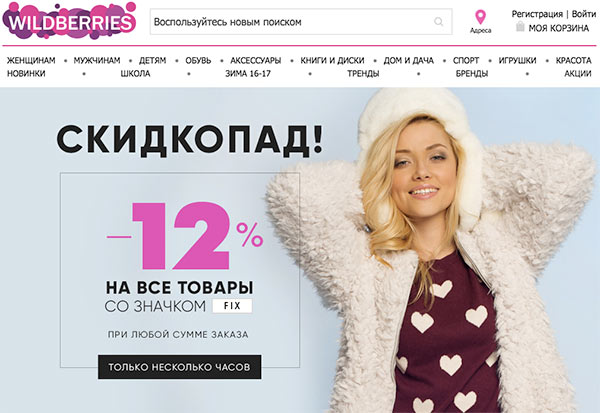Click the СКИДКОПАД banner model photo
Image resolution: width=600 pixels, height=413 pixels.
(432, 251)
